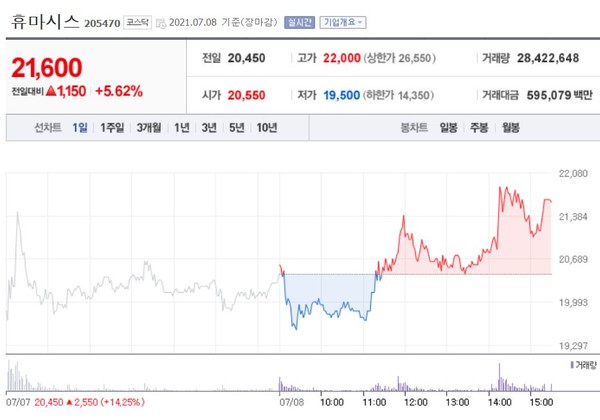Select the 주봉 weekly candle chart

tap(480, 127)
